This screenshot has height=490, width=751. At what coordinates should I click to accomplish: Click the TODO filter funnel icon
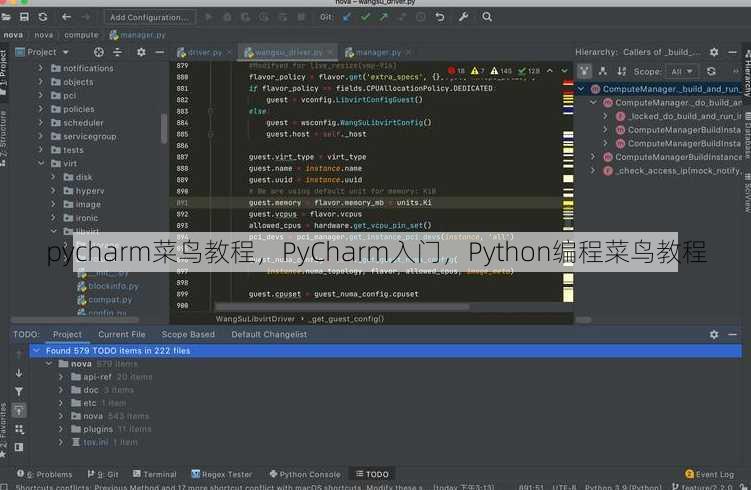pyautogui.click(x=19, y=391)
